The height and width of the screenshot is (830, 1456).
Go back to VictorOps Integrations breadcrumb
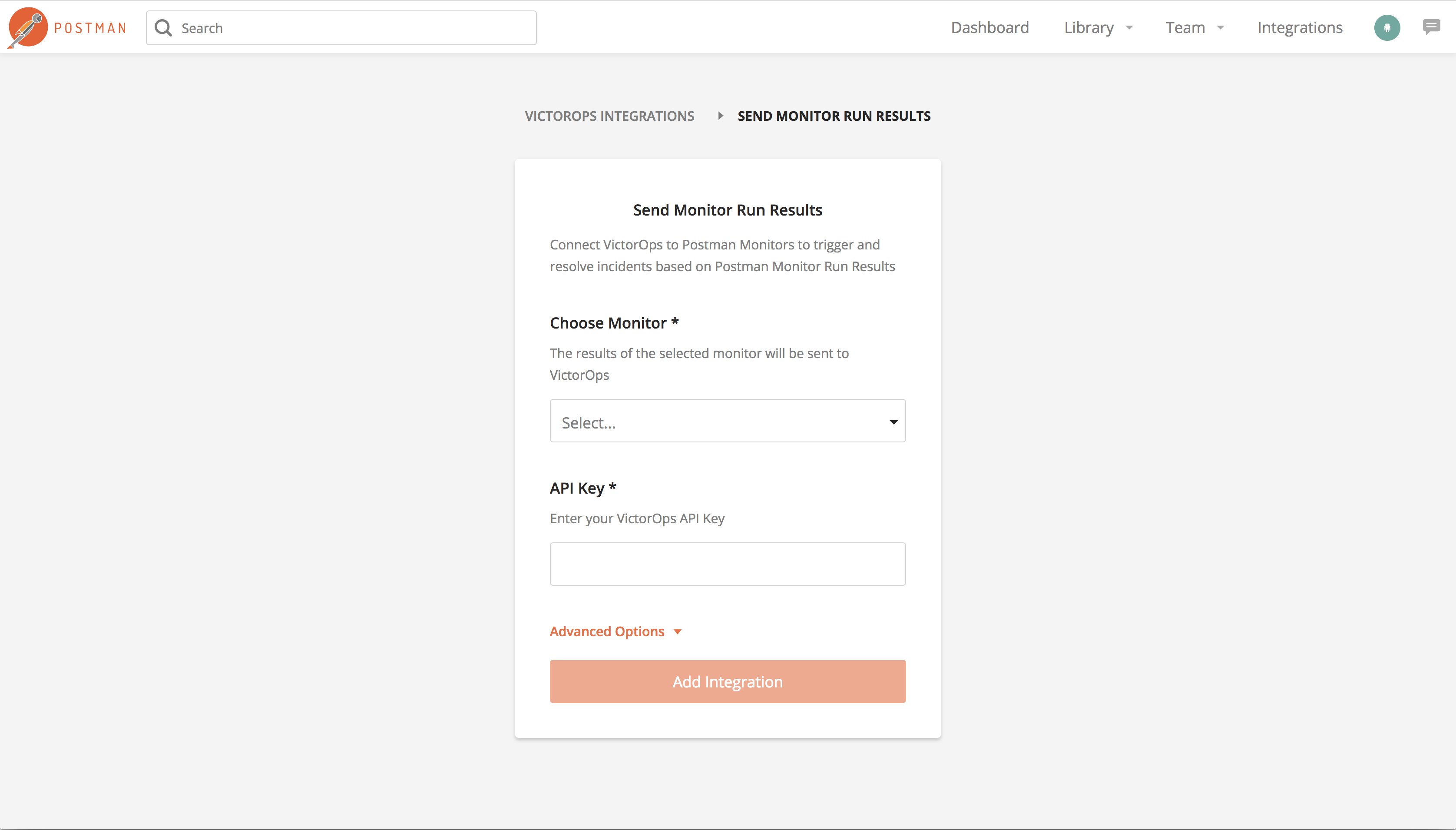point(609,116)
